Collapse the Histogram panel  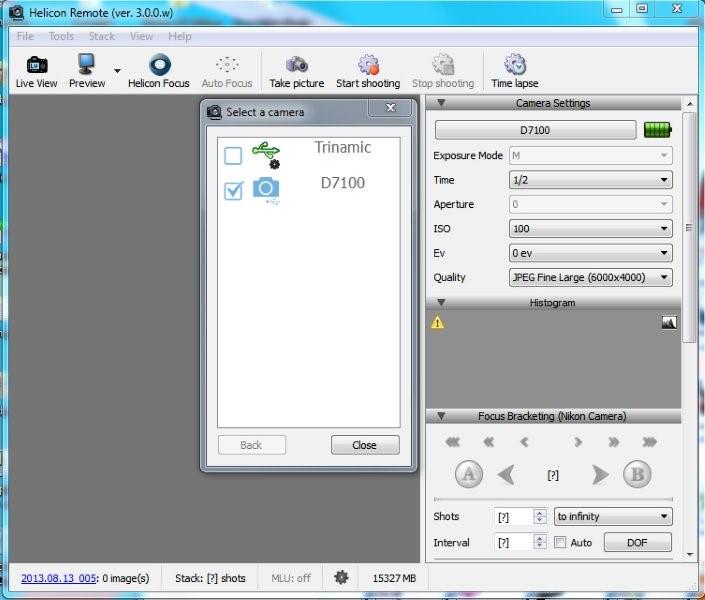[x=441, y=303]
